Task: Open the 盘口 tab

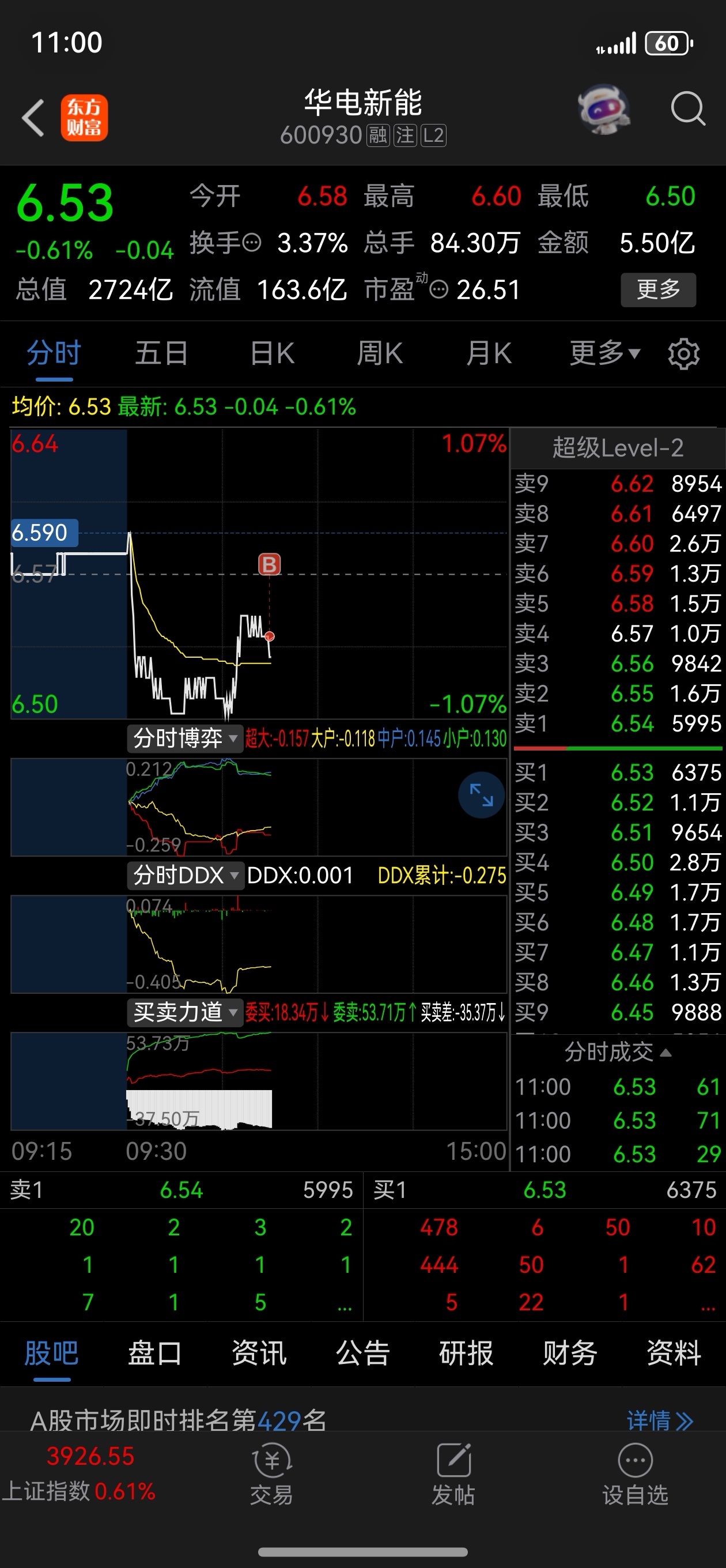Action: click(155, 1354)
